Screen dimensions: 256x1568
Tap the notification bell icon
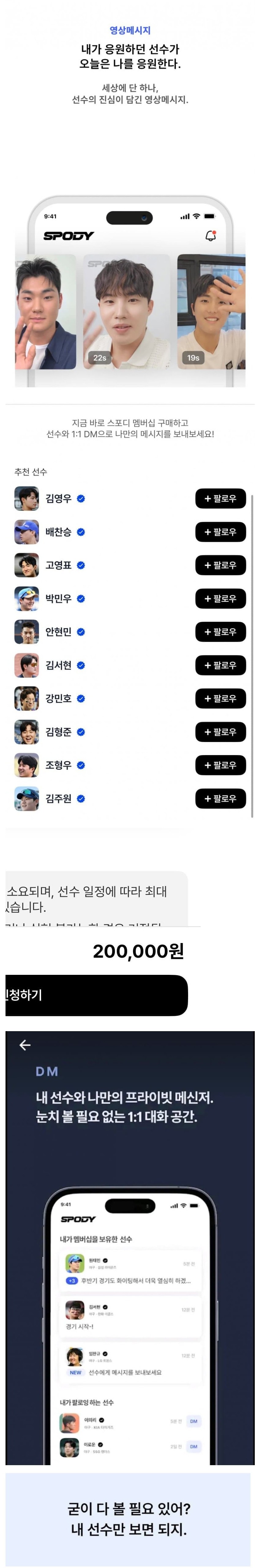pos(210,236)
